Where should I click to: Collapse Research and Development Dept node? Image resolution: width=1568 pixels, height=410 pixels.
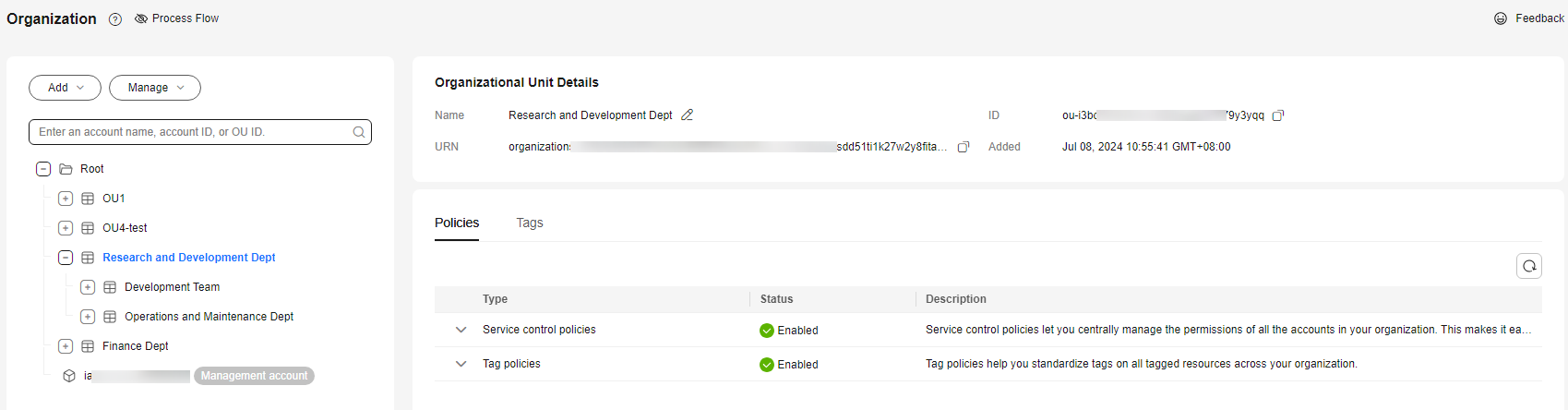[x=66, y=258]
